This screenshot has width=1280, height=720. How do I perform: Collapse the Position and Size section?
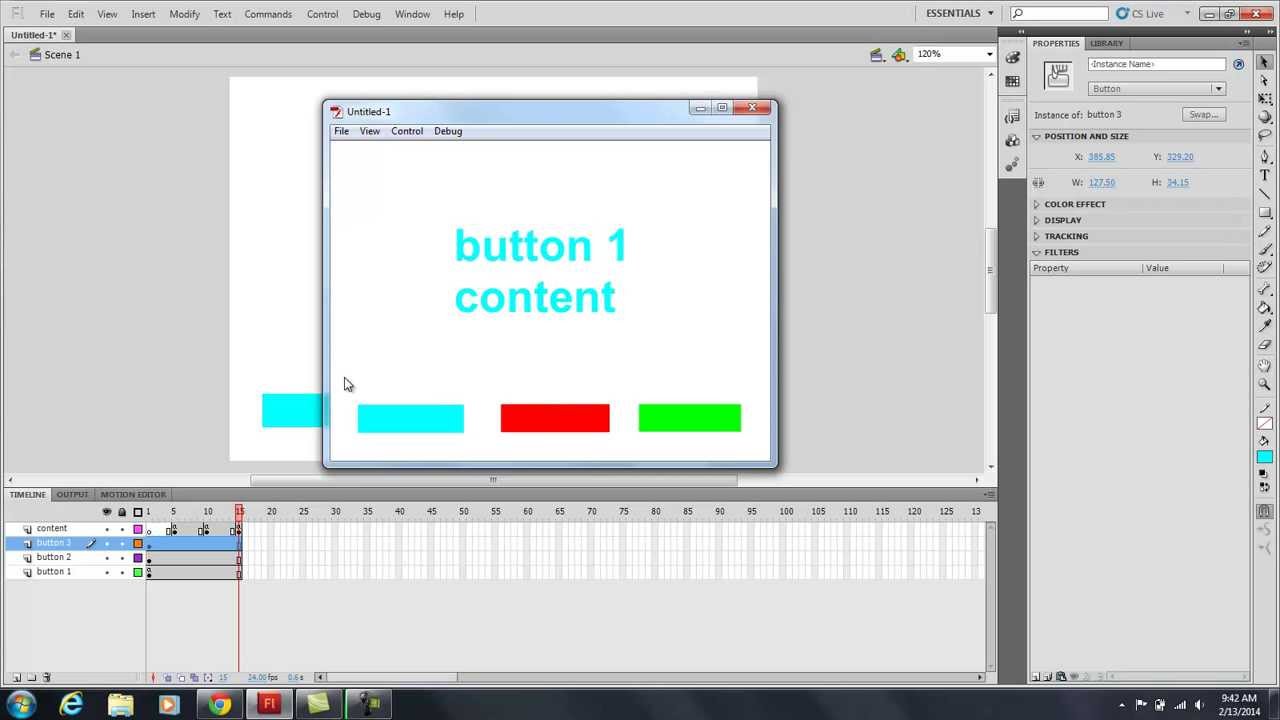pyautogui.click(x=1037, y=137)
